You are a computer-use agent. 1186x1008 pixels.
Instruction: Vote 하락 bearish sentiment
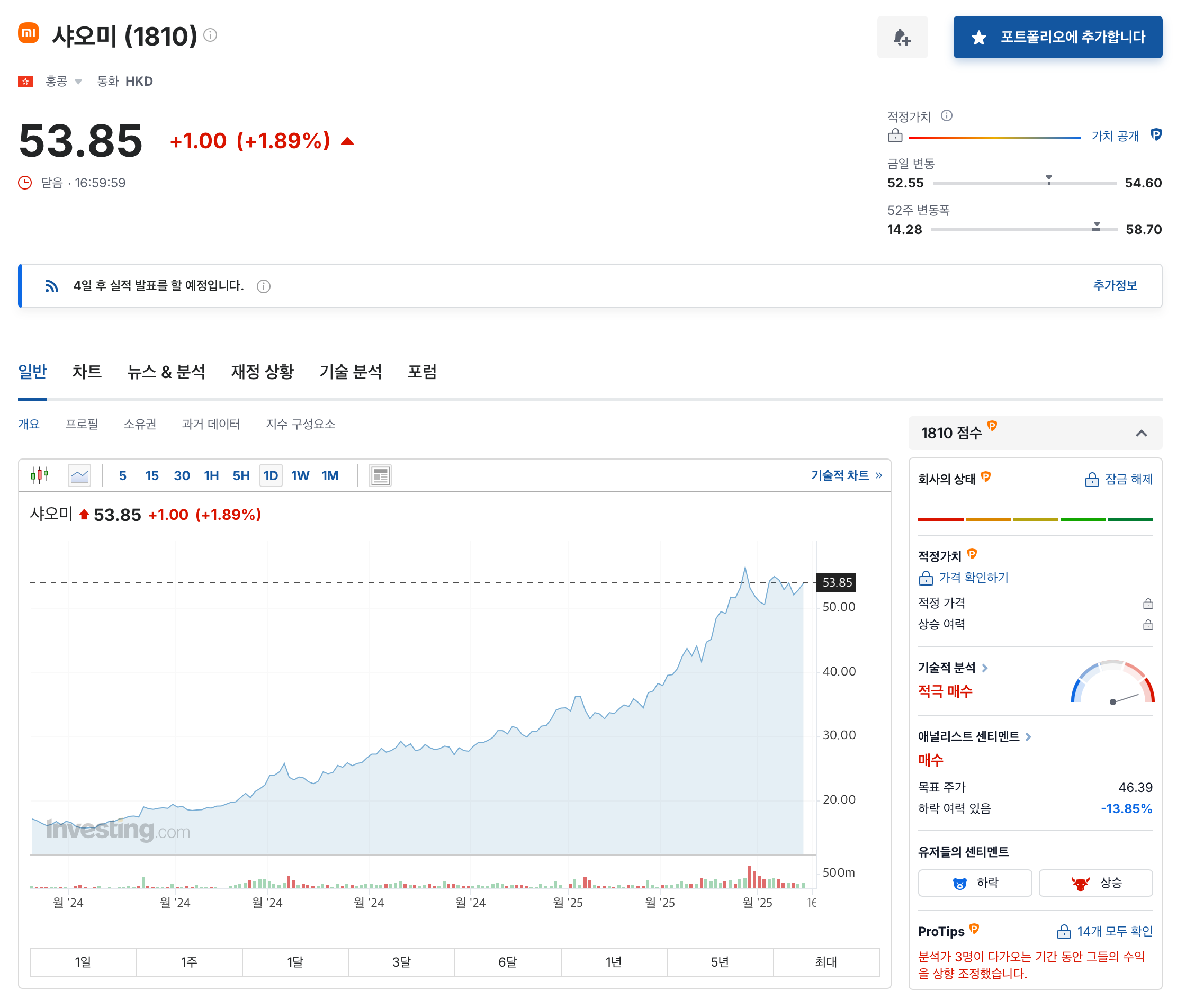975,883
